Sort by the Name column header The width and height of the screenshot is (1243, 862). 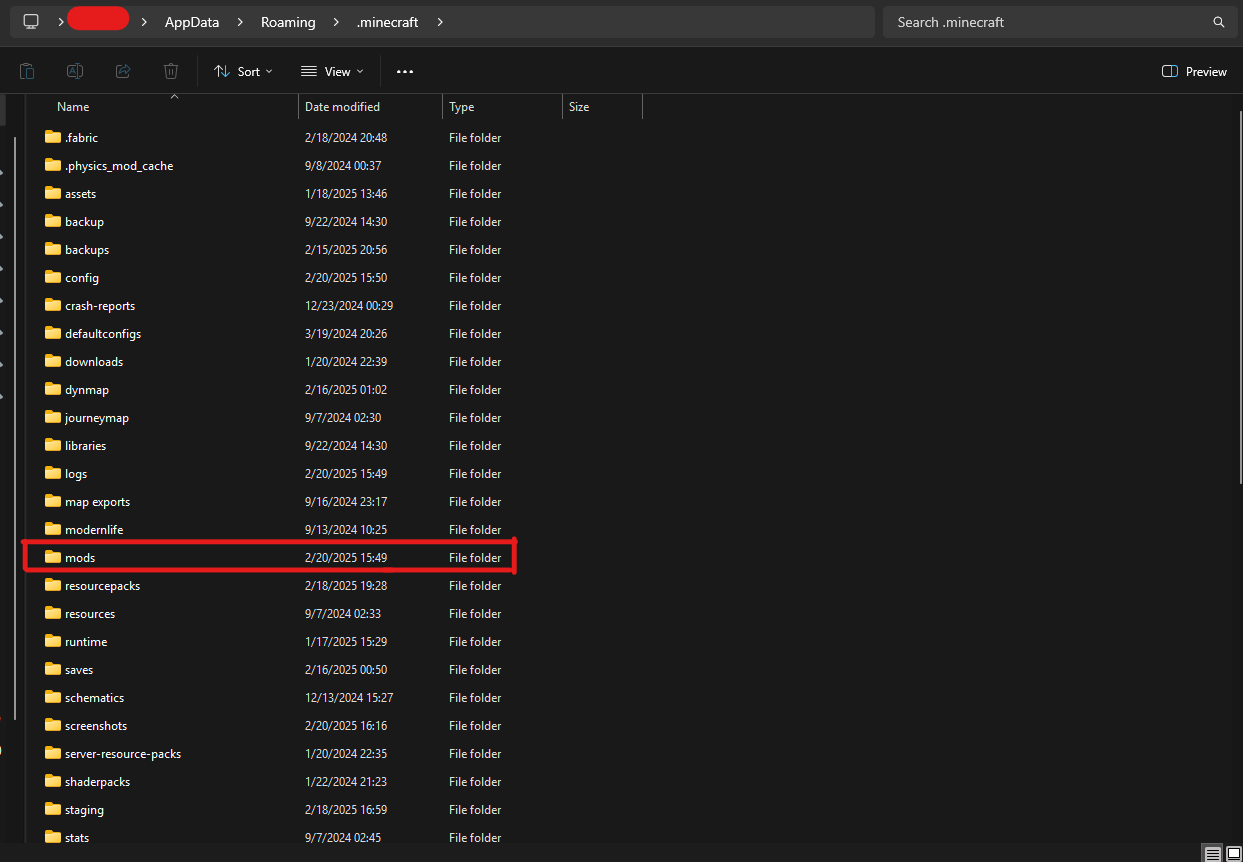click(73, 107)
